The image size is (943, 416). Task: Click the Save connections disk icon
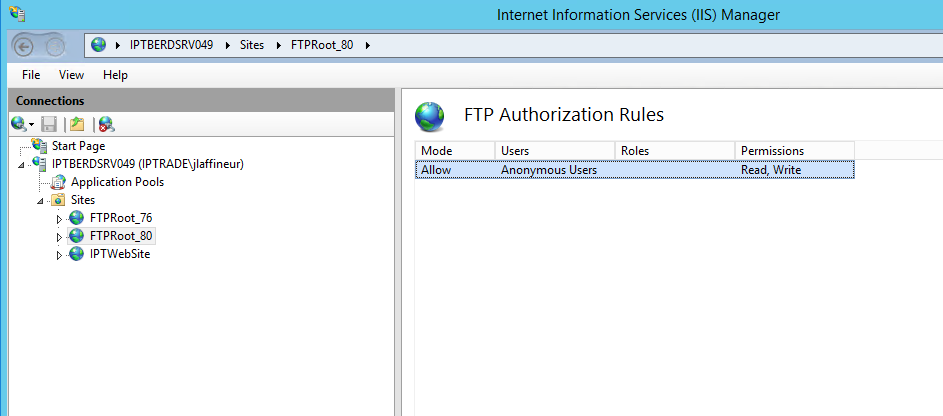tap(49, 124)
